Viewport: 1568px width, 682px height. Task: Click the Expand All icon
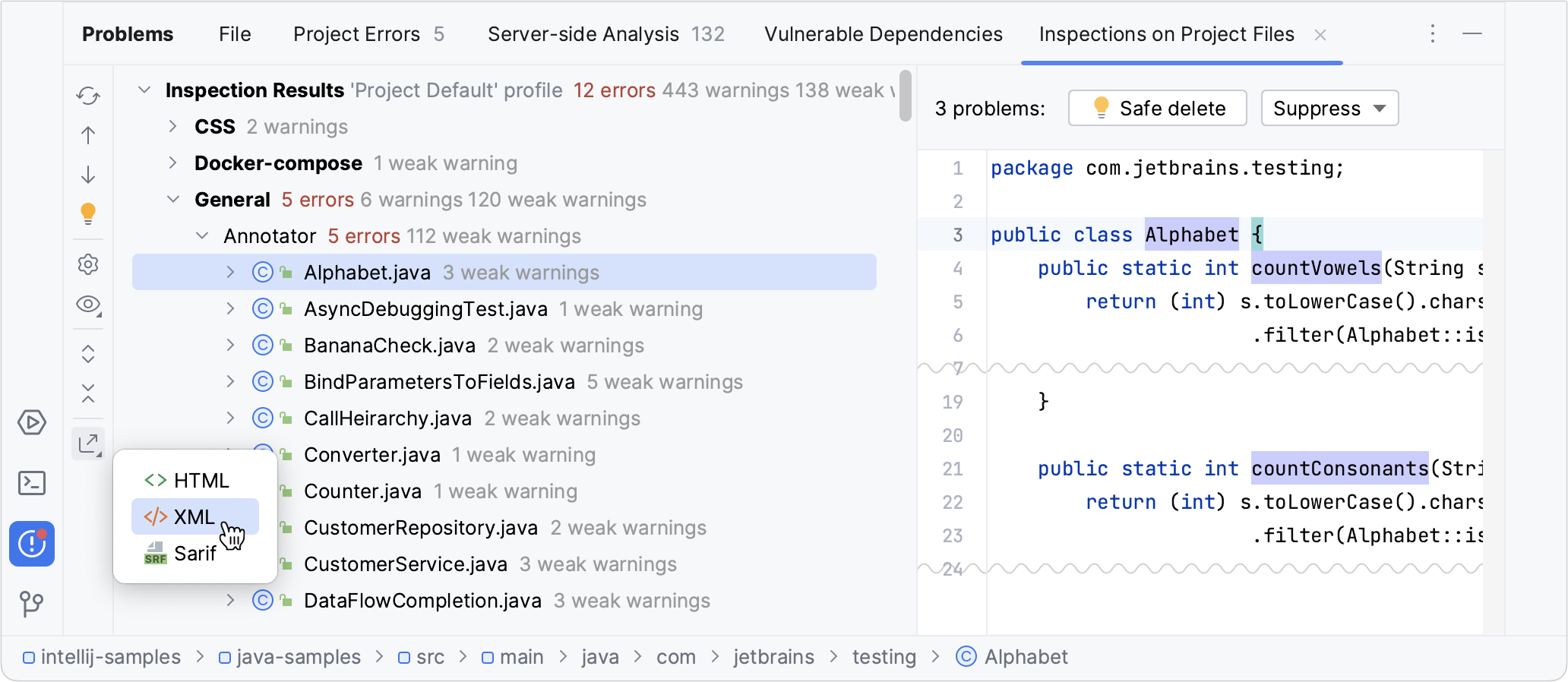(x=88, y=354)
